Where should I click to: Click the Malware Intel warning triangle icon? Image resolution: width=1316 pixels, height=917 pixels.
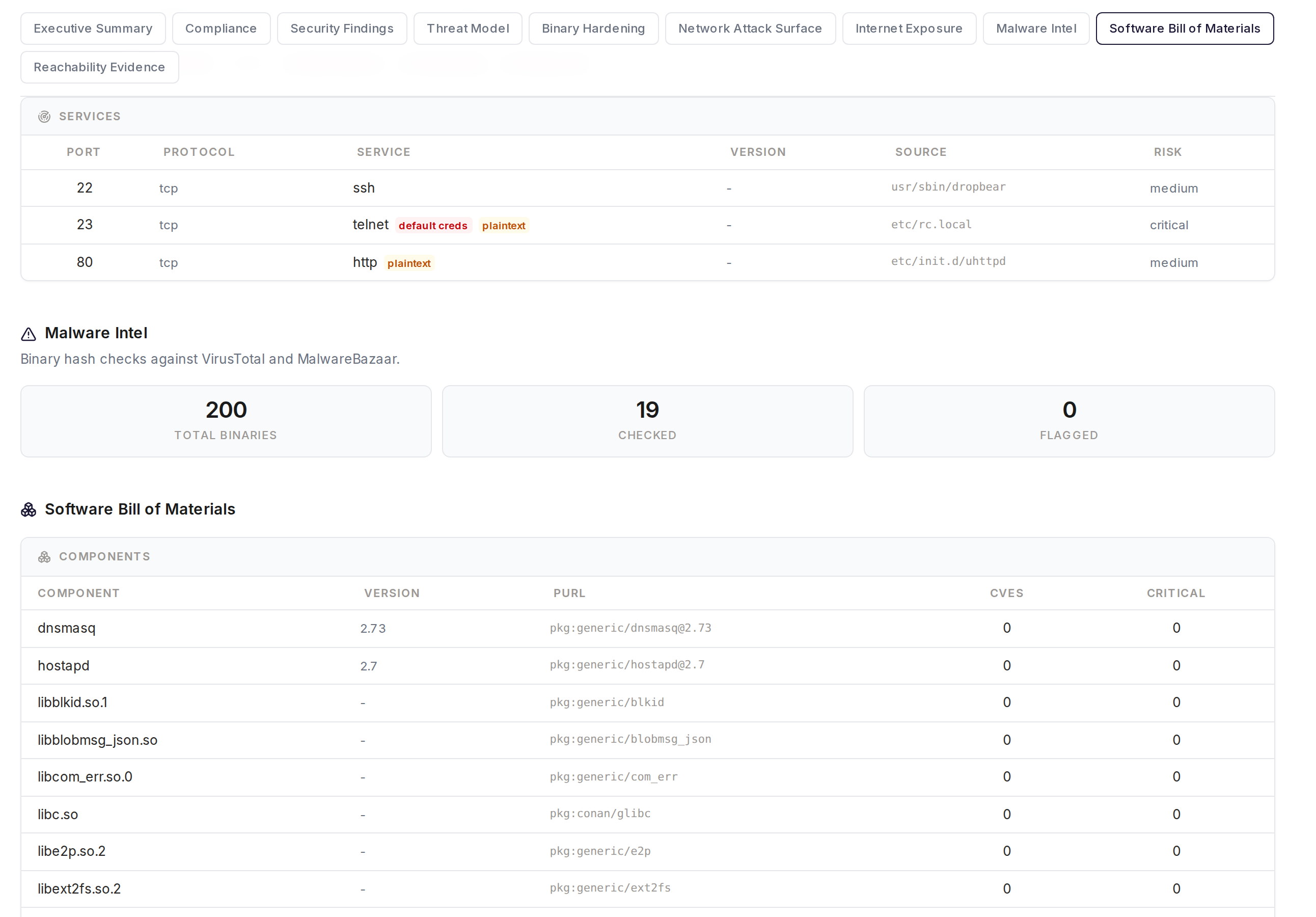[29, 334]
